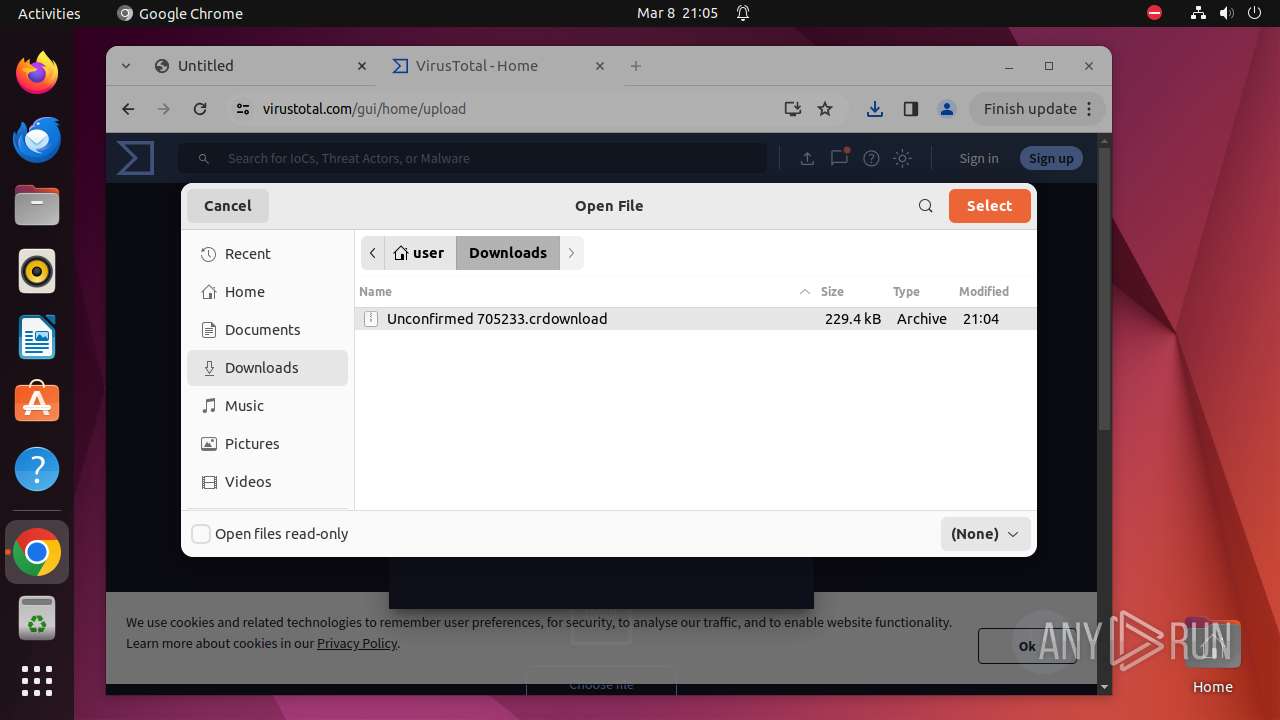Click the install app icon in address bar

tap(793, 109)
